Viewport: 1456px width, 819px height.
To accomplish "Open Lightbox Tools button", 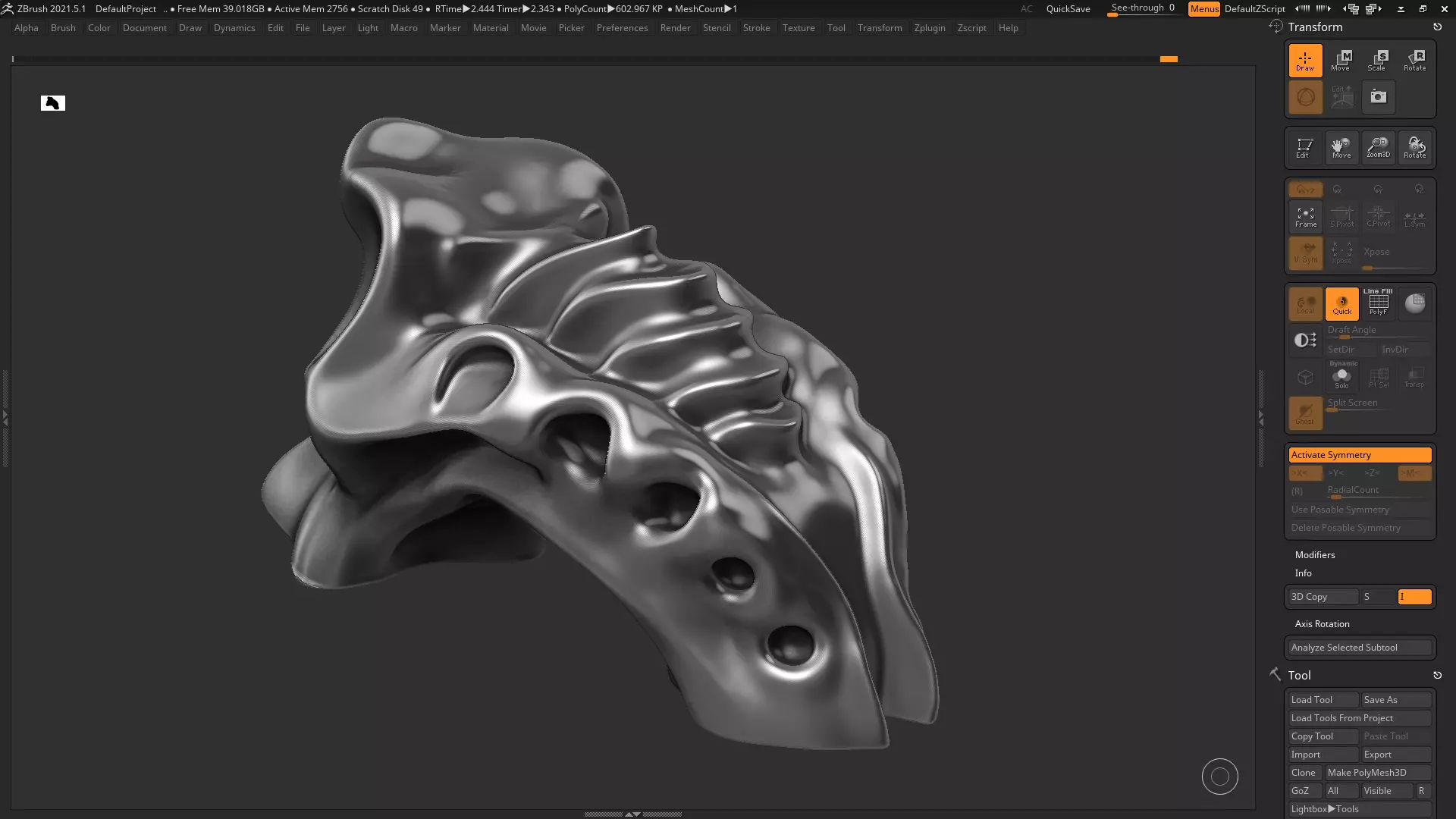I will [1360, 809].
